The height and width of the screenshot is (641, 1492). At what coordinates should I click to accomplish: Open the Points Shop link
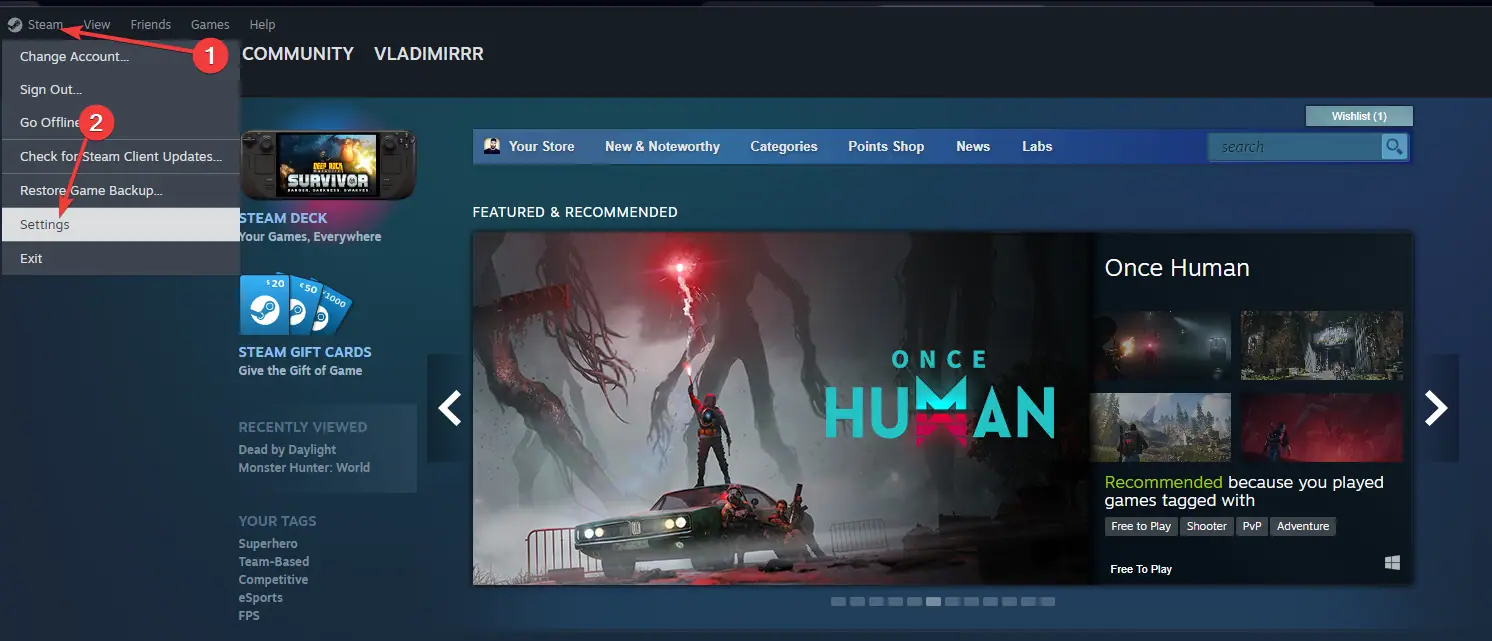tap(886, 146)
